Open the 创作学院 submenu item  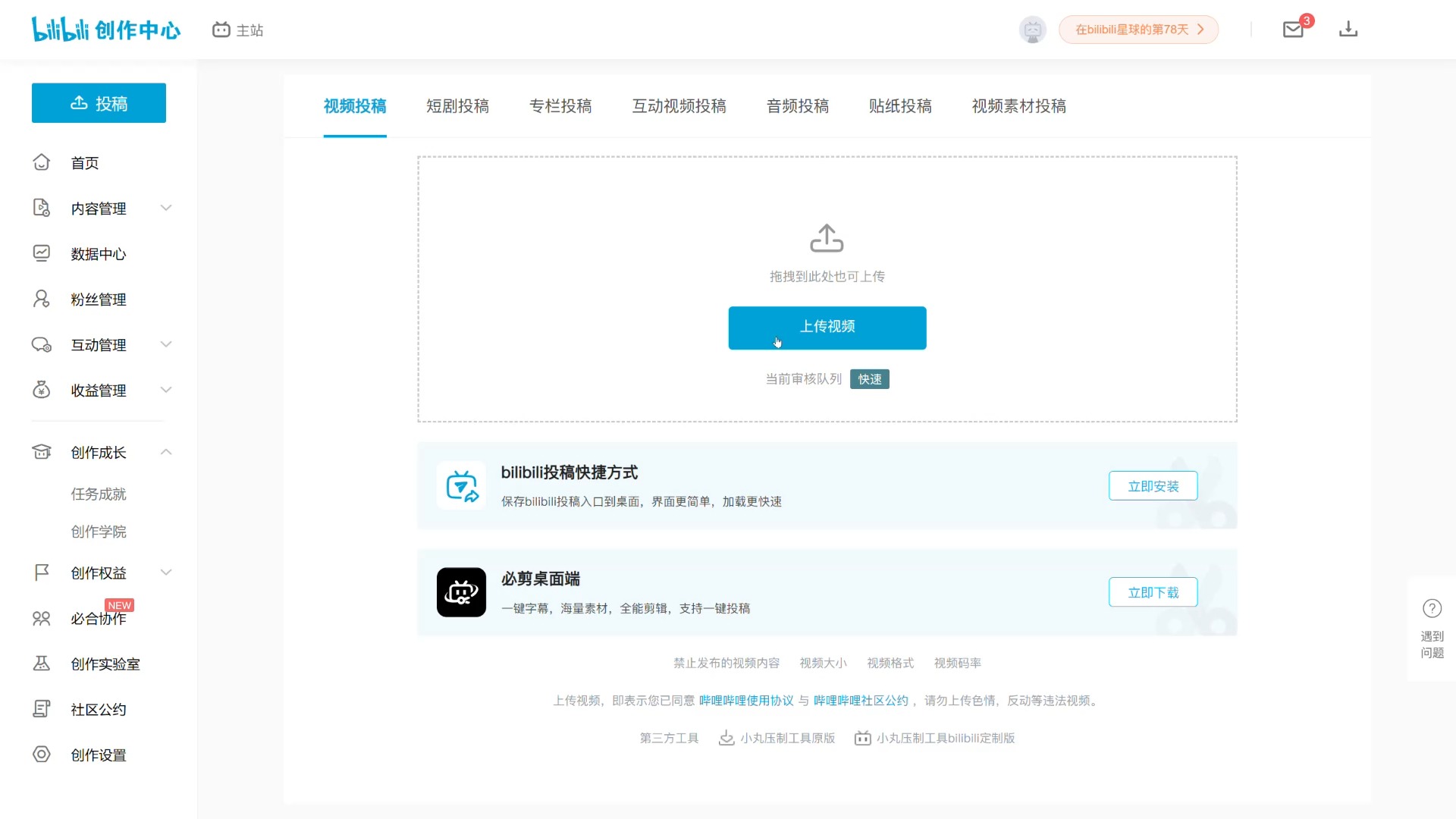point(99,532)
